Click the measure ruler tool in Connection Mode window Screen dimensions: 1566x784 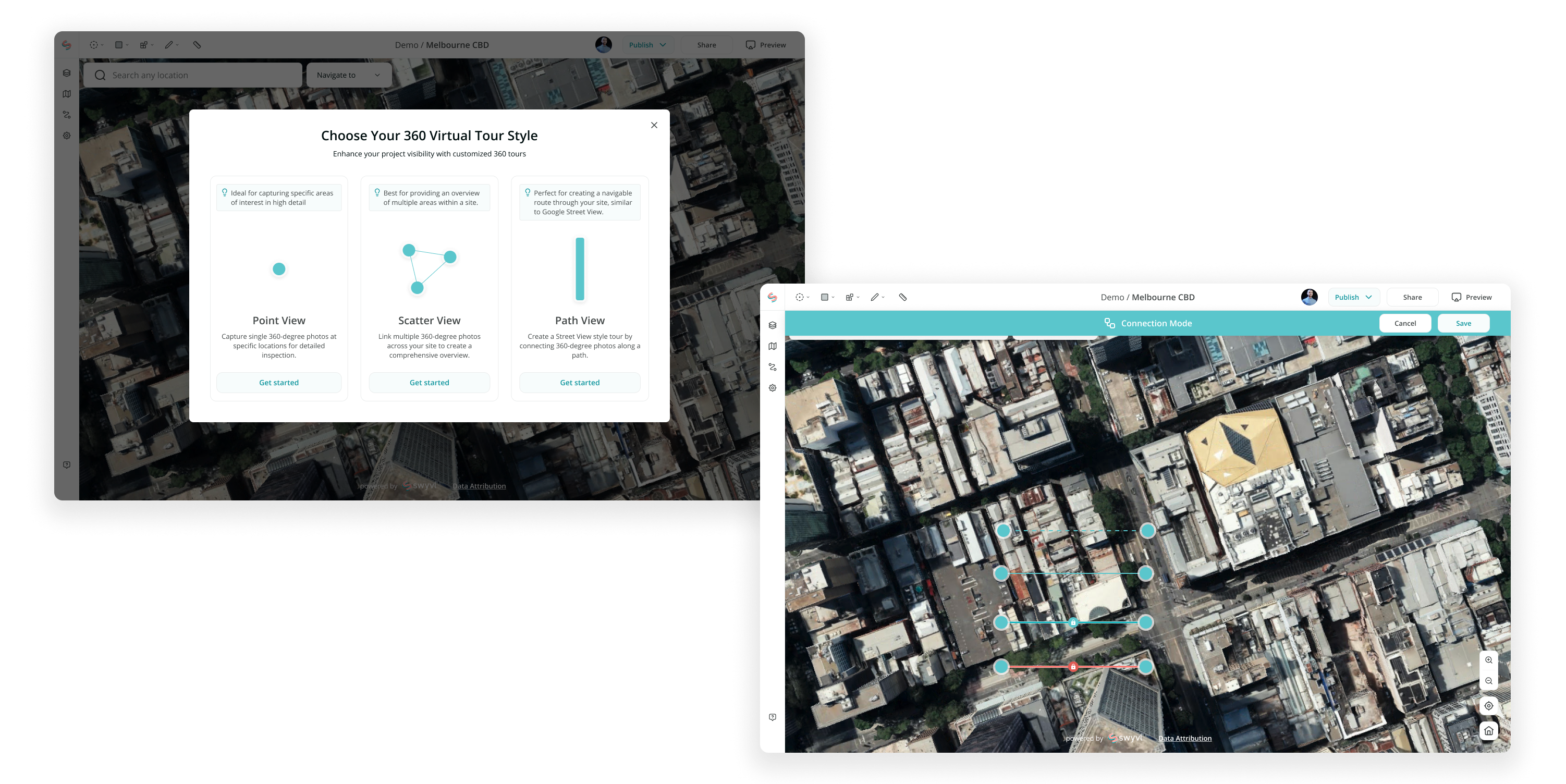pos(903,297)
